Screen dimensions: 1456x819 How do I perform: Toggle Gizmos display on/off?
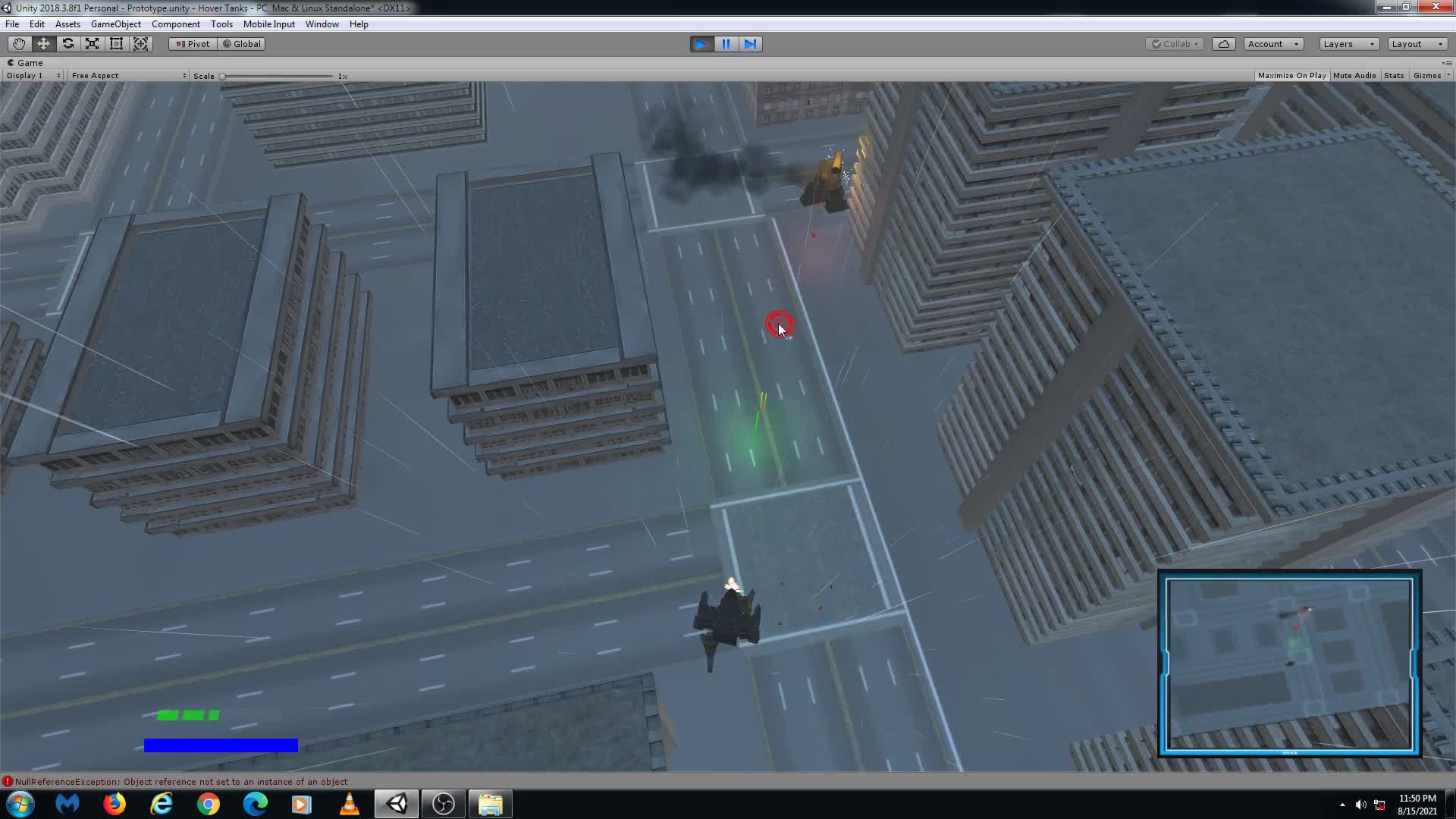1426,75
